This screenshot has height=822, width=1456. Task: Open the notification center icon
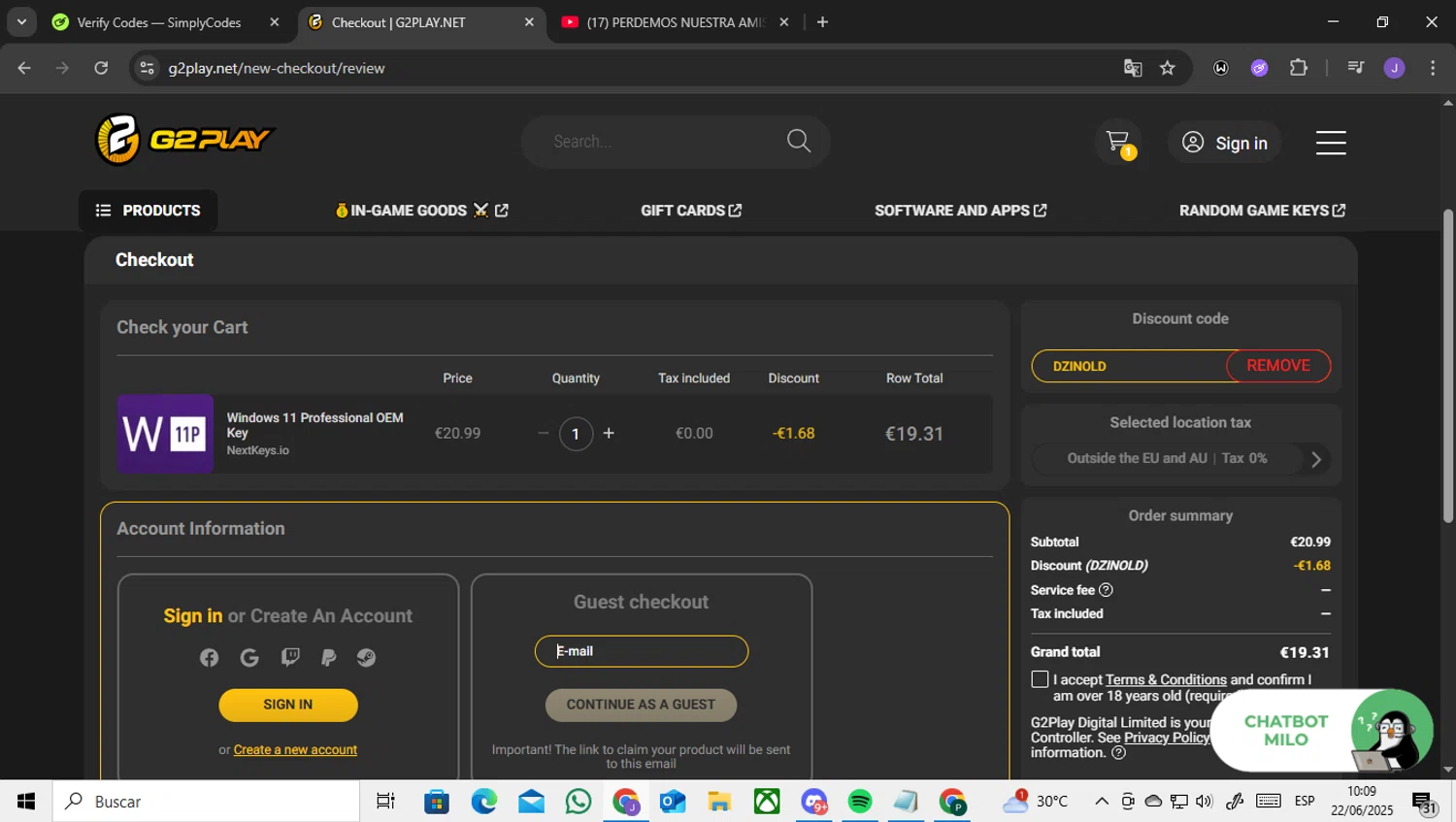coord(1424,803)
